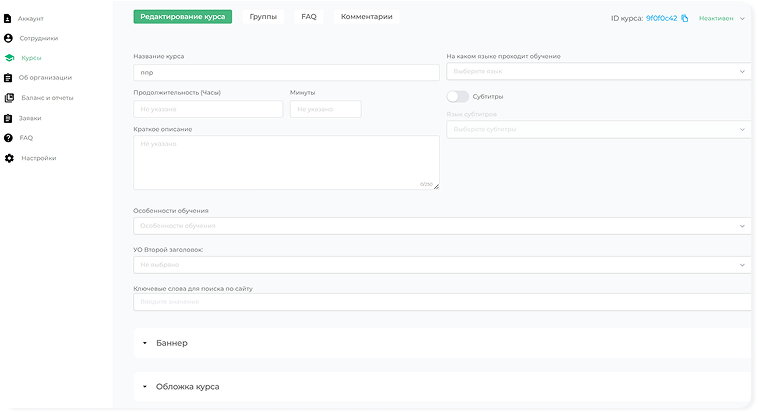Open the Неактивен status dropdown

[x=722, y=18]
